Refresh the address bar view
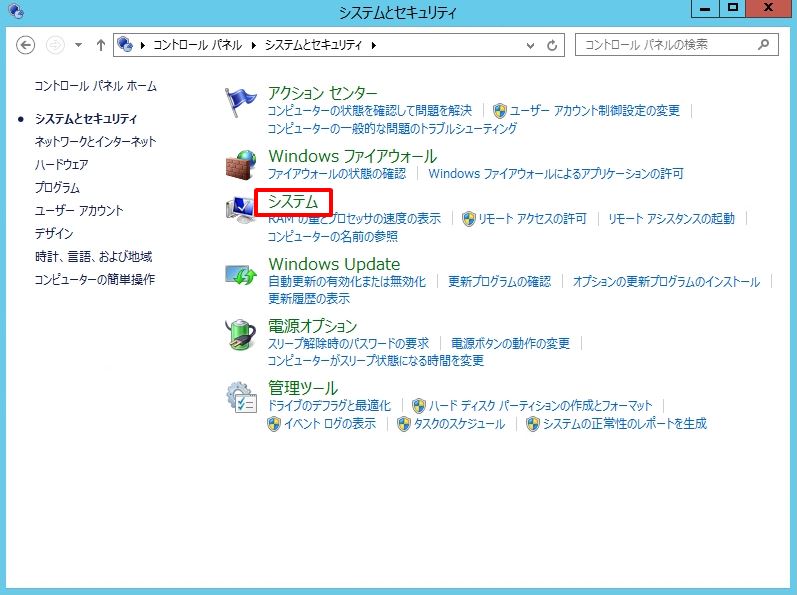 tap(552, 46)
